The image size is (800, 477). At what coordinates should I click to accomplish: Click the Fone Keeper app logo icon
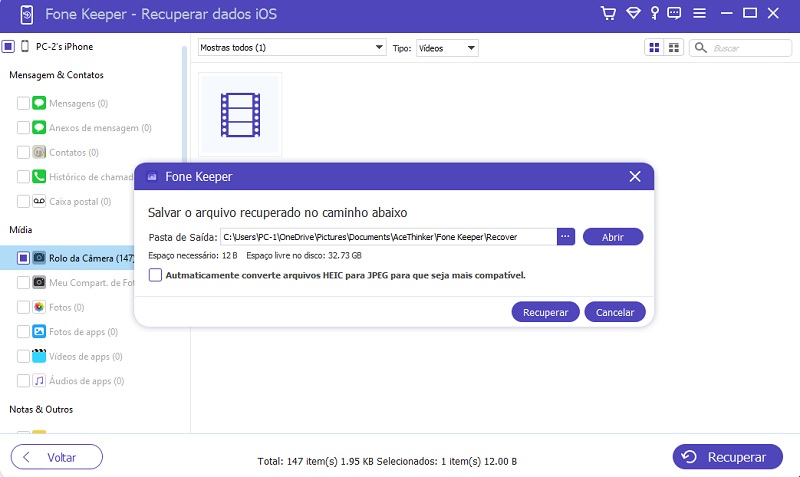27,14
